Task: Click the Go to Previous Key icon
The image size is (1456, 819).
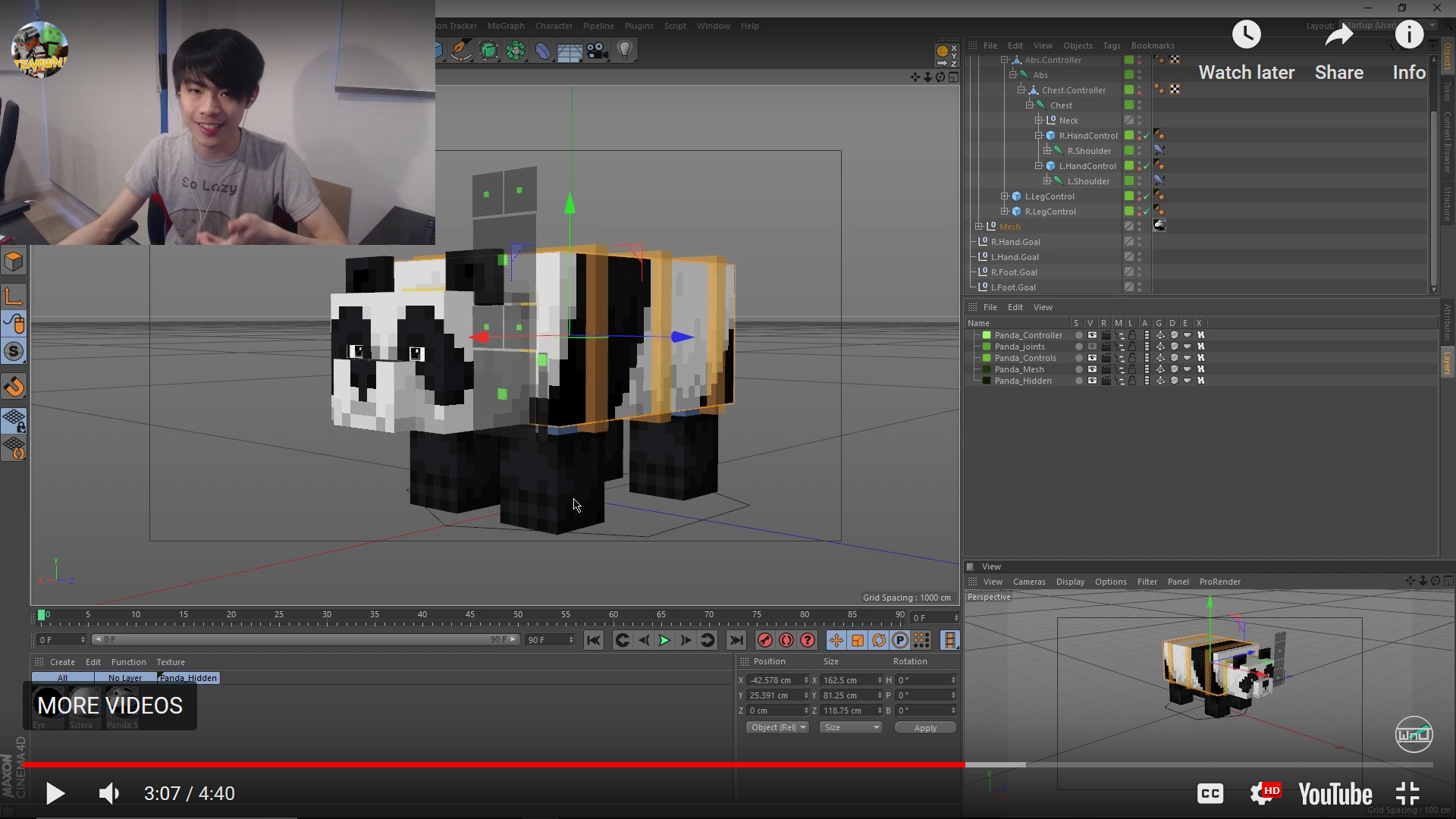Action: coord(622,641)
